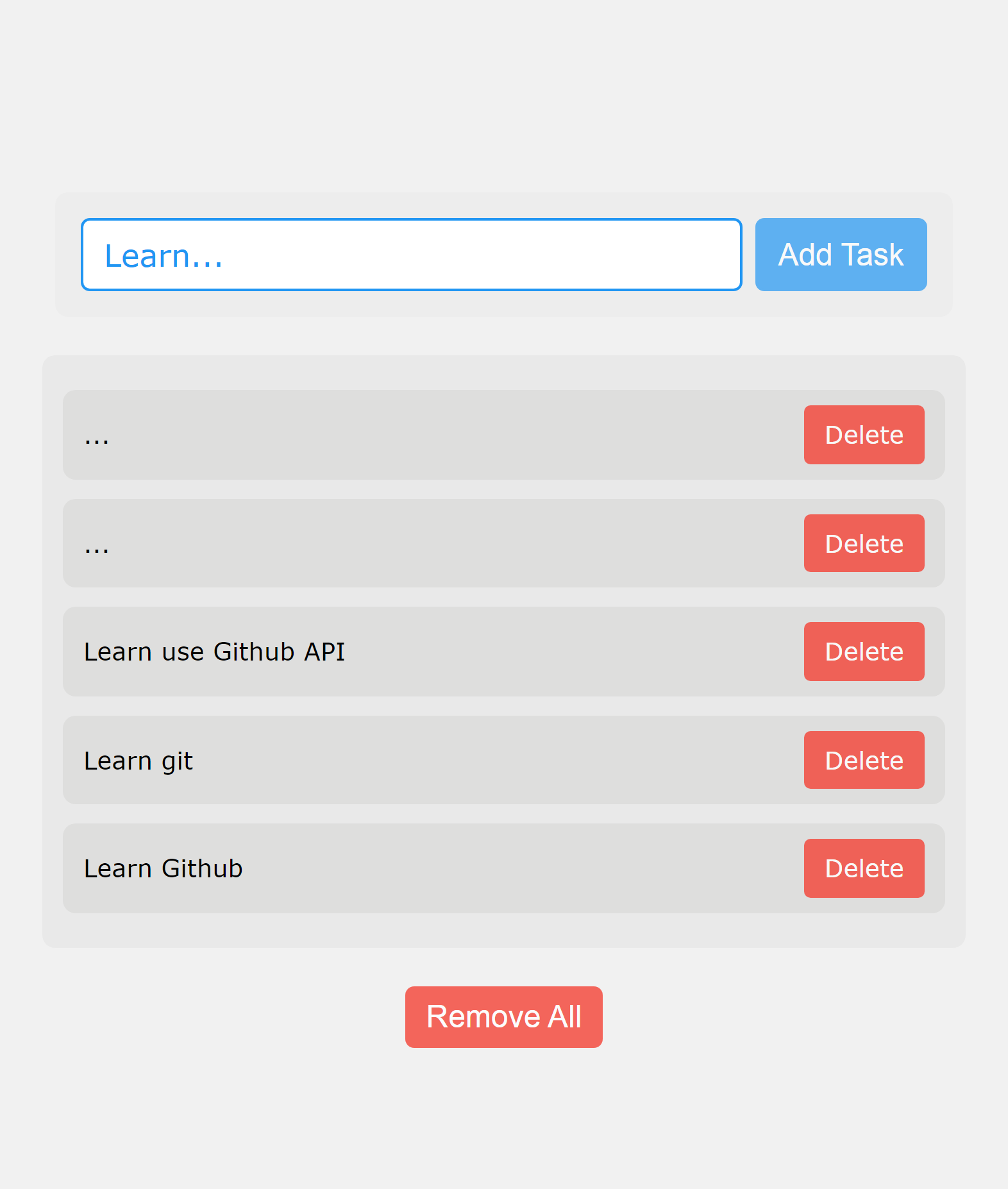Click the word "All" on the Remove All button

point(565,1016)
